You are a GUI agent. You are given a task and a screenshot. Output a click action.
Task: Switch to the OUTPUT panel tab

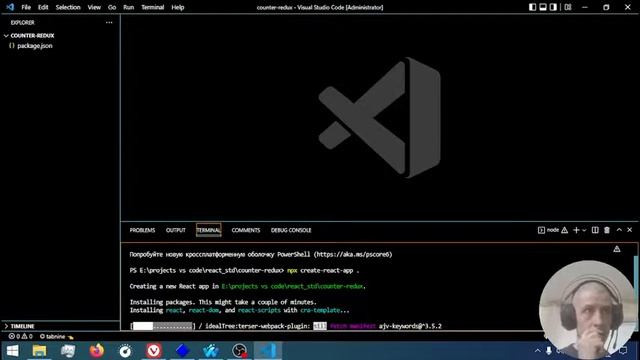point(176,230)
